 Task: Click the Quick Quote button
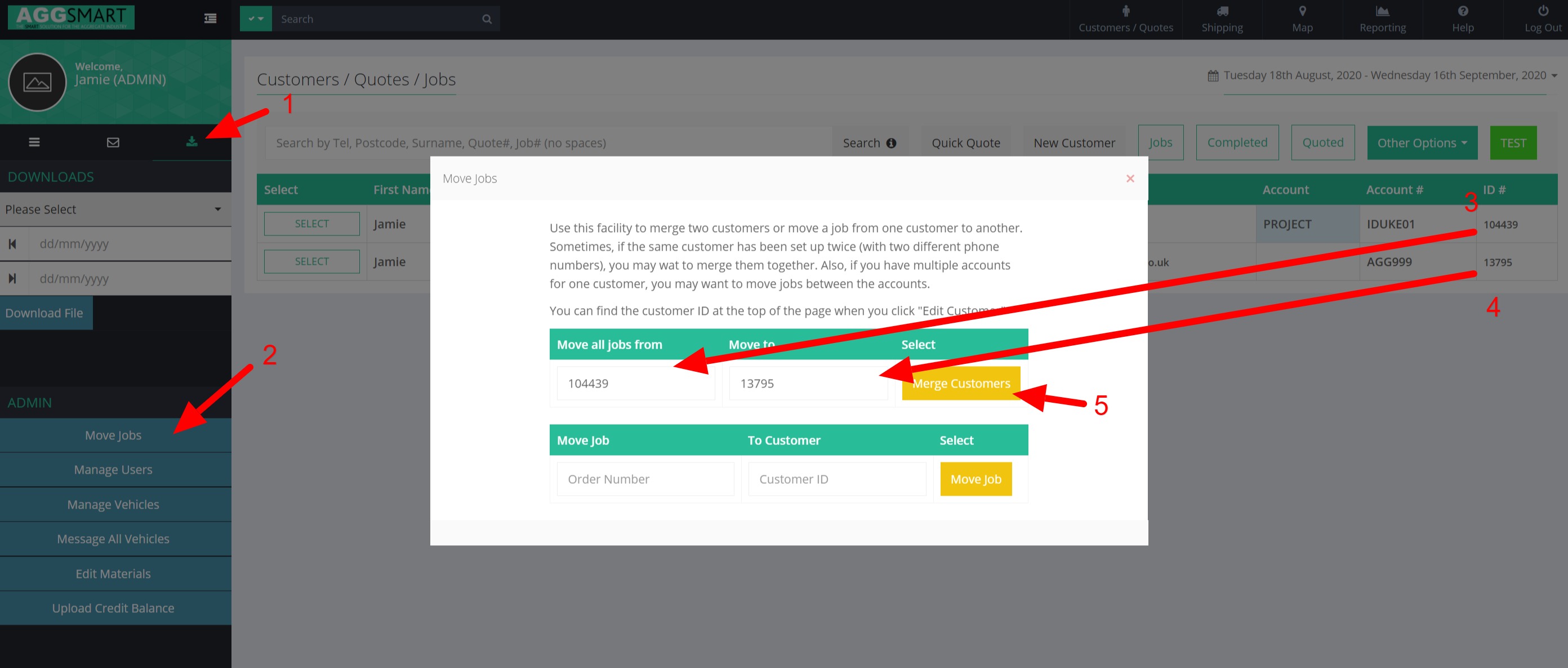tap(965, 143)
